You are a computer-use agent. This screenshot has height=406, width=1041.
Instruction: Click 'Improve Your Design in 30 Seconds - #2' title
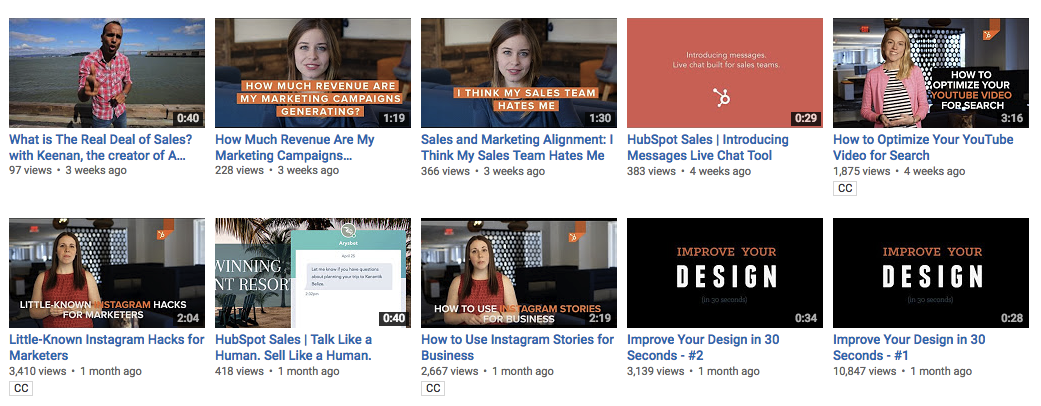pyautogui.click(x=703, y=348)
